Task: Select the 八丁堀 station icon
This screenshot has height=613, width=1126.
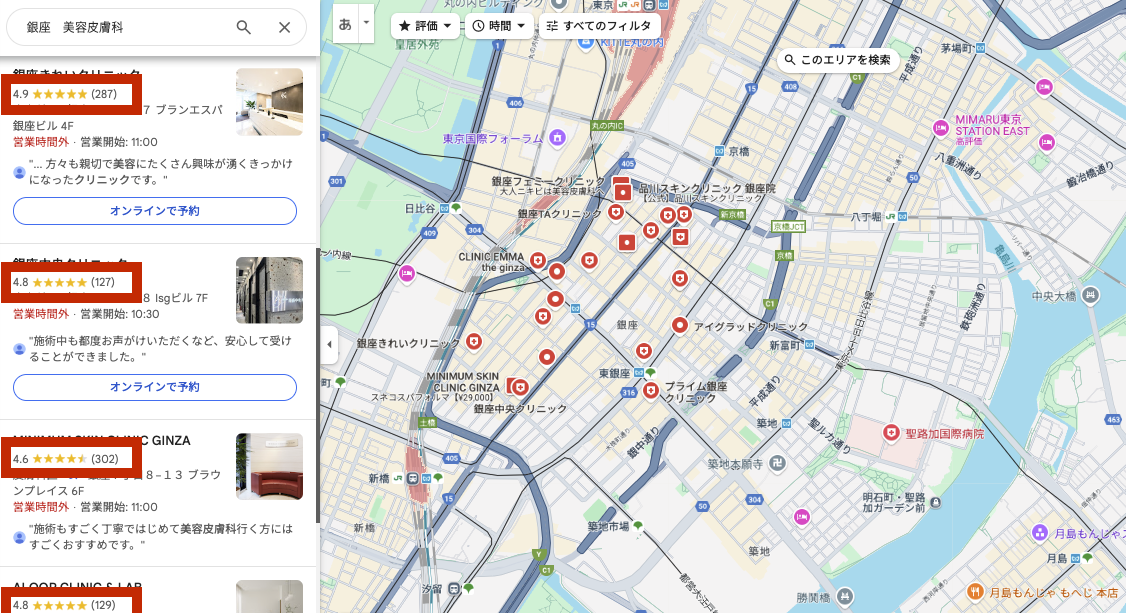Action: coord(902,216)
